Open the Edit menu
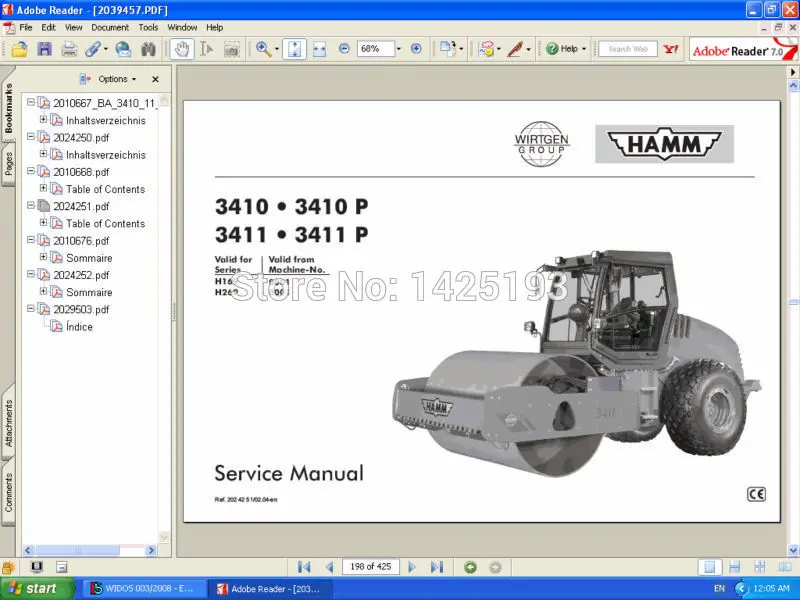800x600 pixels. click(x=48, y=28)
